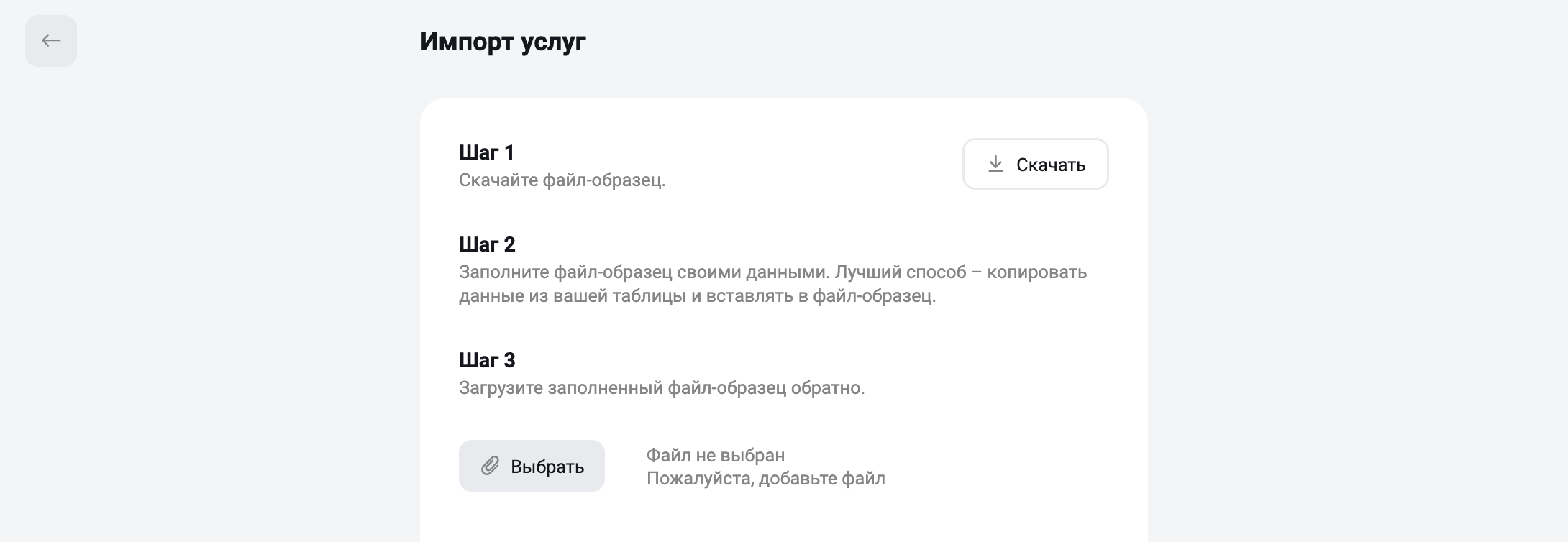Image resolution: width=1568 pixels, height=542 pixels.
Task: Click the Пожалуйста, добавьте файл hint
Action: coord(766,478)
